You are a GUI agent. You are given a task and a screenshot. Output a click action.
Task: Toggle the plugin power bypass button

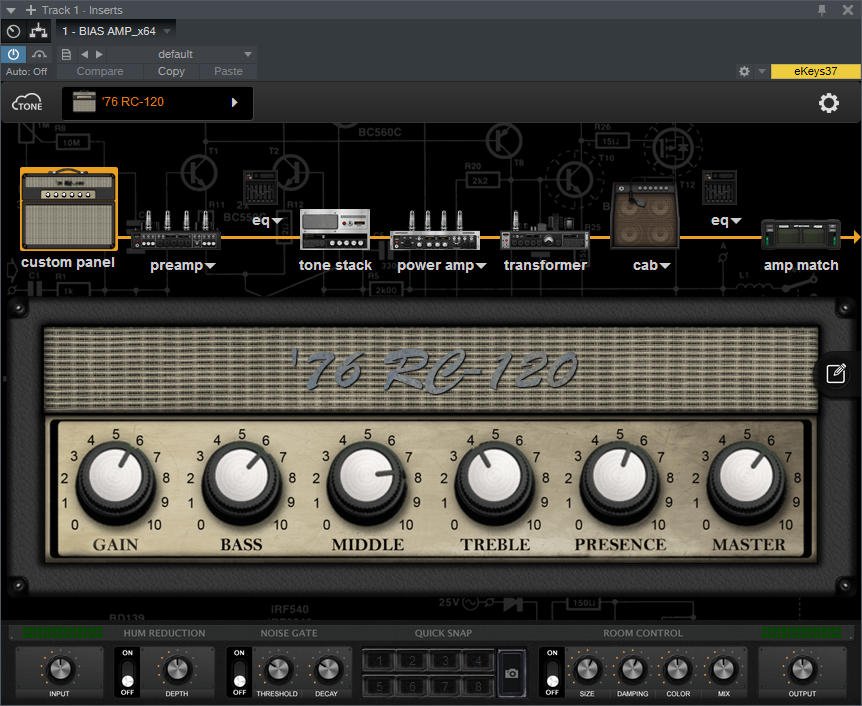click(13, 54)
